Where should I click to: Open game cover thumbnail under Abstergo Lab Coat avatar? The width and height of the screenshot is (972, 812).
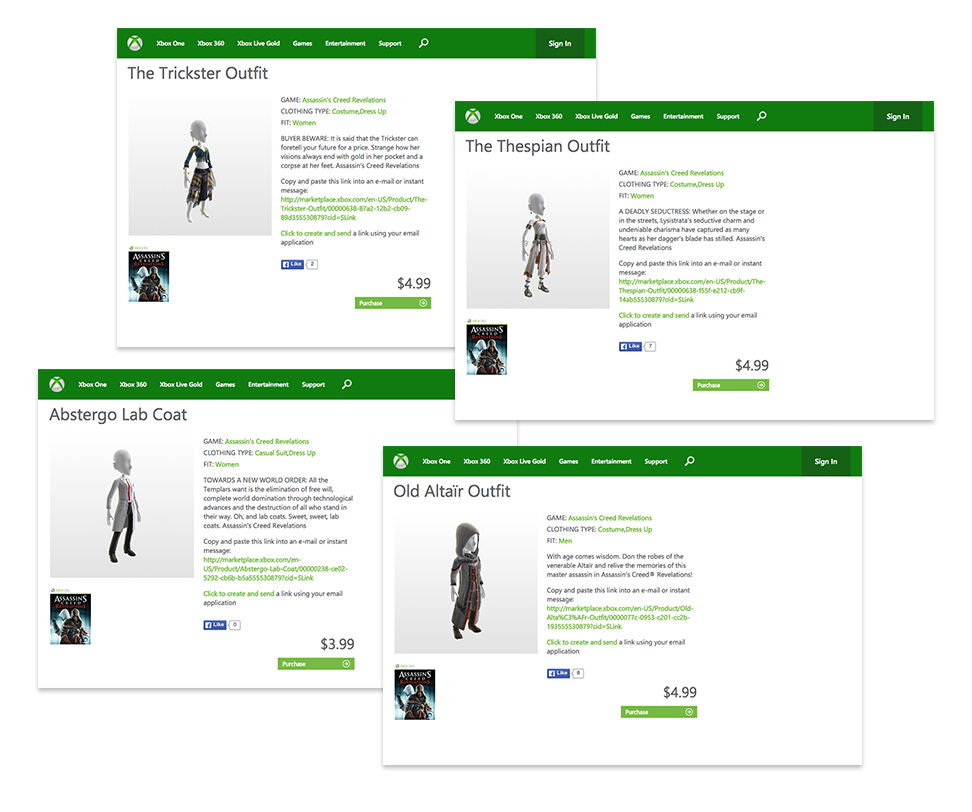coord(71,619)
